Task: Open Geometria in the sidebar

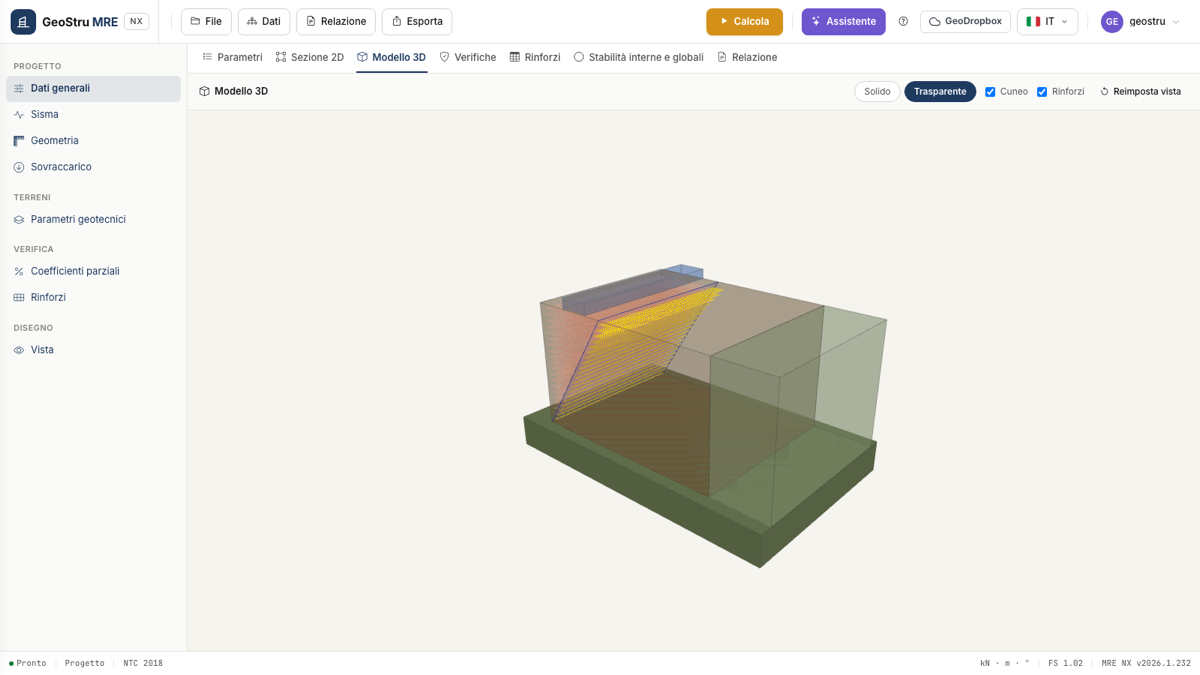Action: [x=93, y=141]
